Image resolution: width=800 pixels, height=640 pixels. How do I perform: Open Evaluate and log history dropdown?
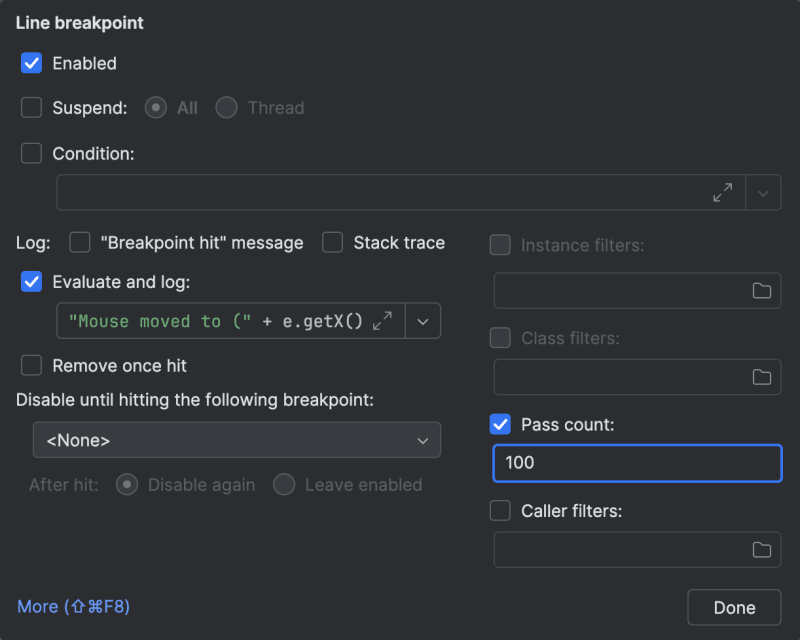tap(422, 321)
